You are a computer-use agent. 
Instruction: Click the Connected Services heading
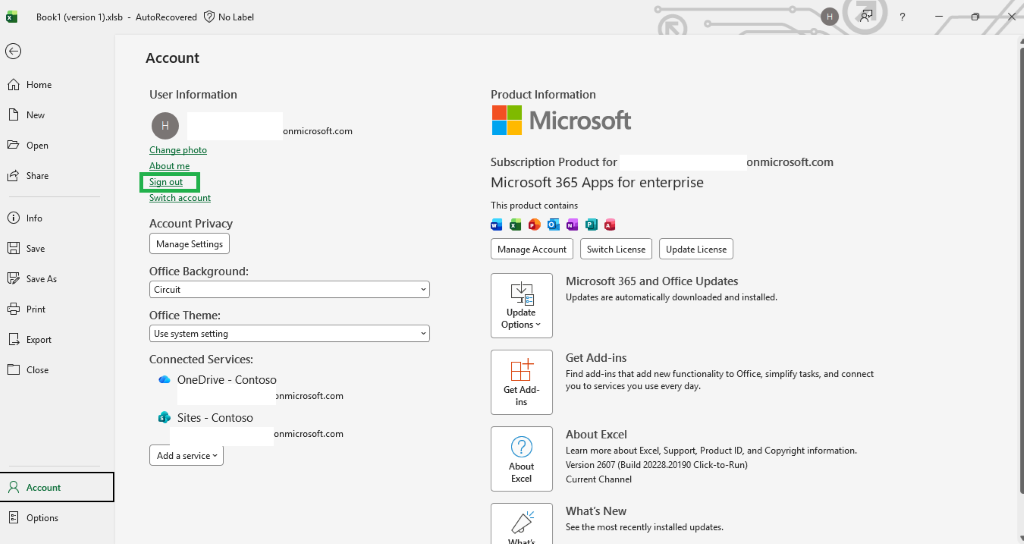[x=201, y=359]
